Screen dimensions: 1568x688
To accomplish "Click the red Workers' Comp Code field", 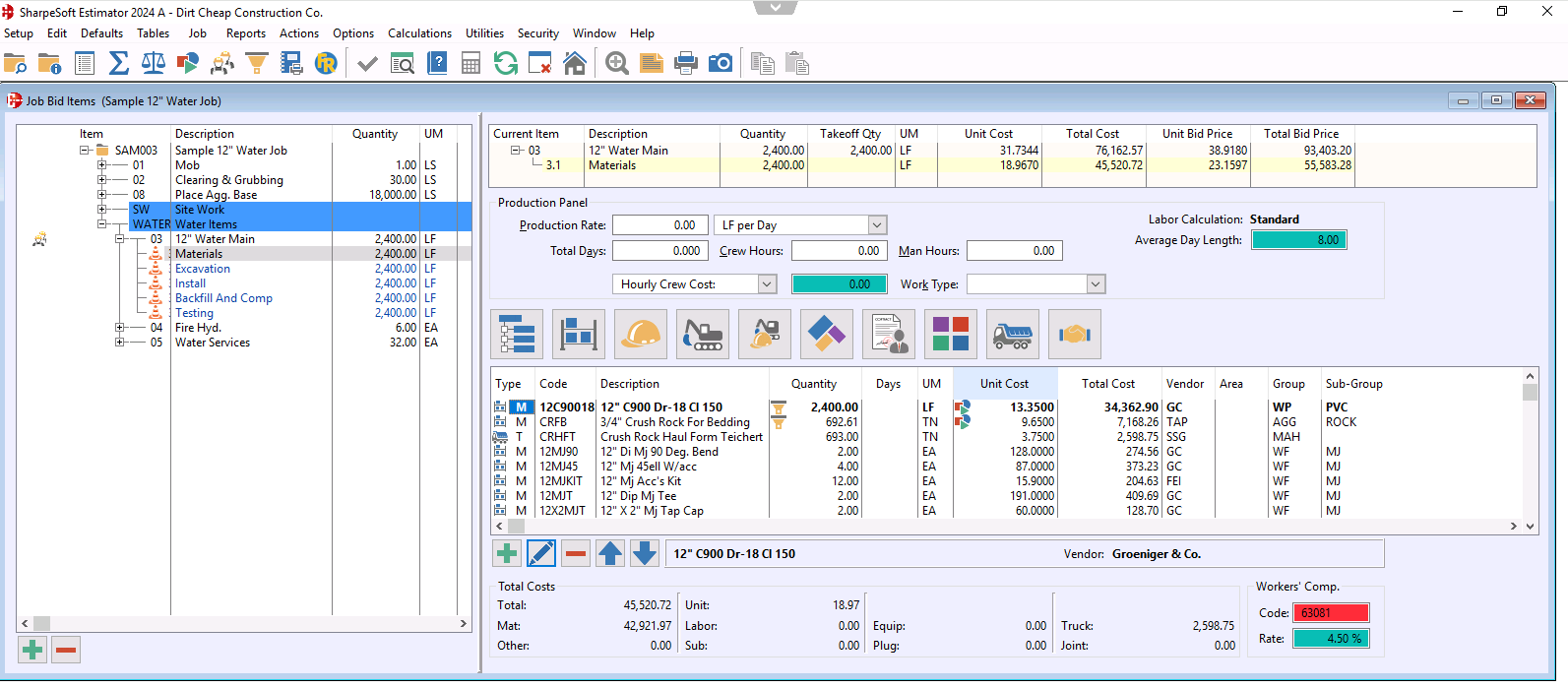I will [1330, 613].
